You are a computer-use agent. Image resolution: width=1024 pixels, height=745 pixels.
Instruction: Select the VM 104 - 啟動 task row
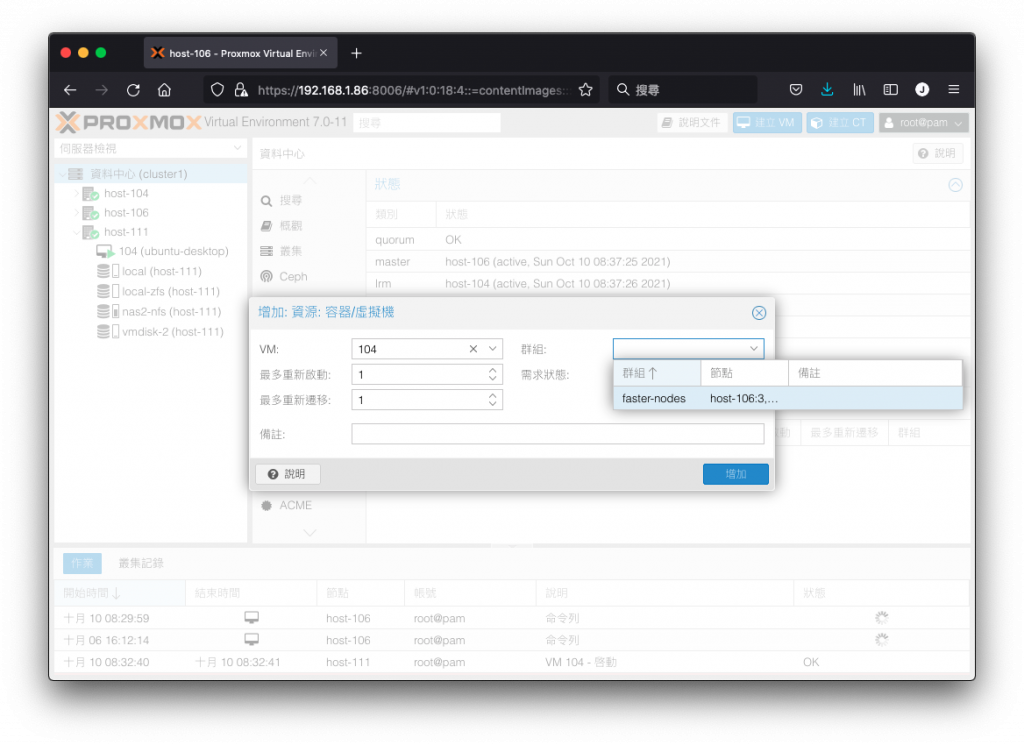(512, 662)
